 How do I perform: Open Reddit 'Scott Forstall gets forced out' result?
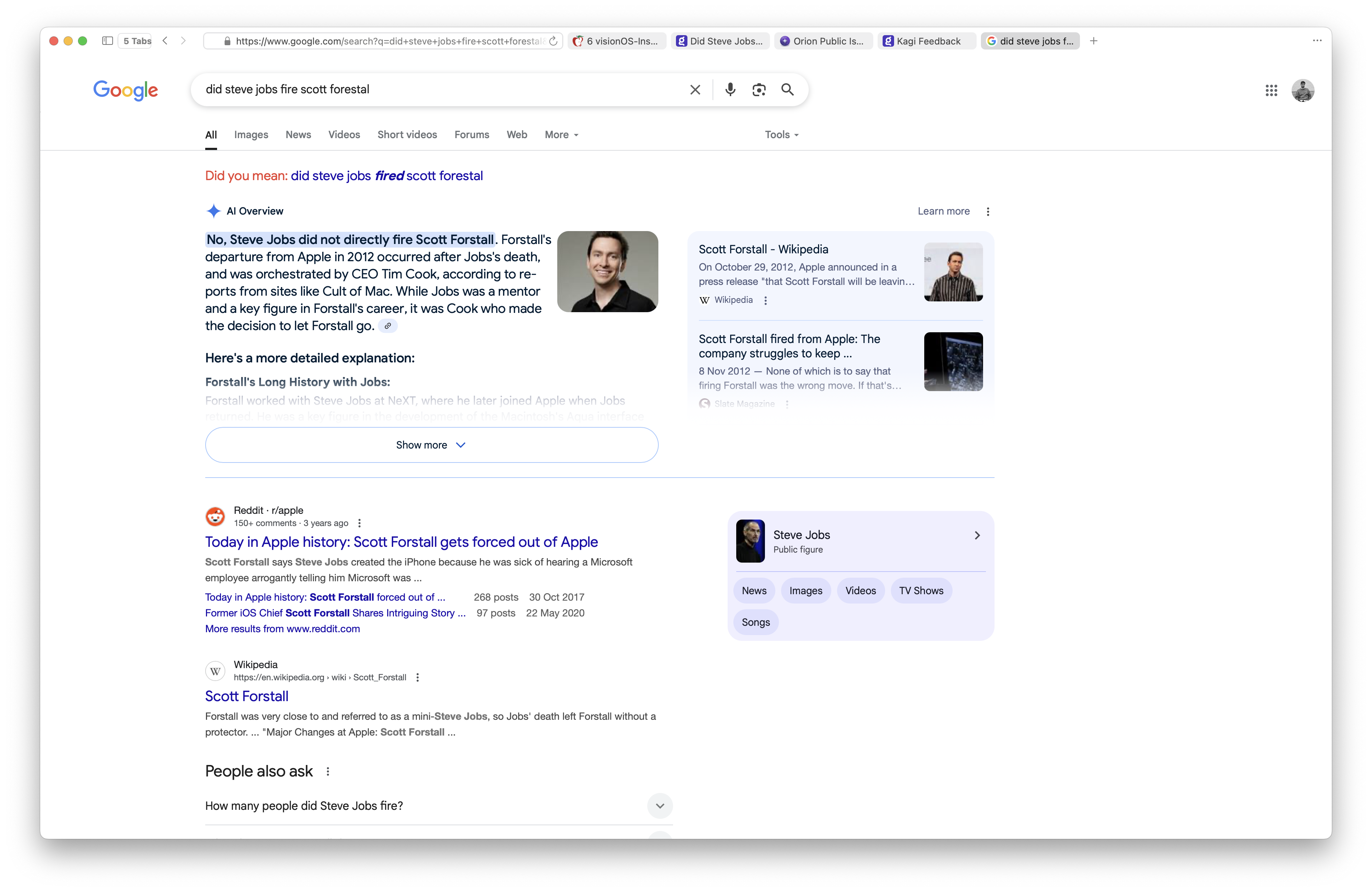coord(401,542)
